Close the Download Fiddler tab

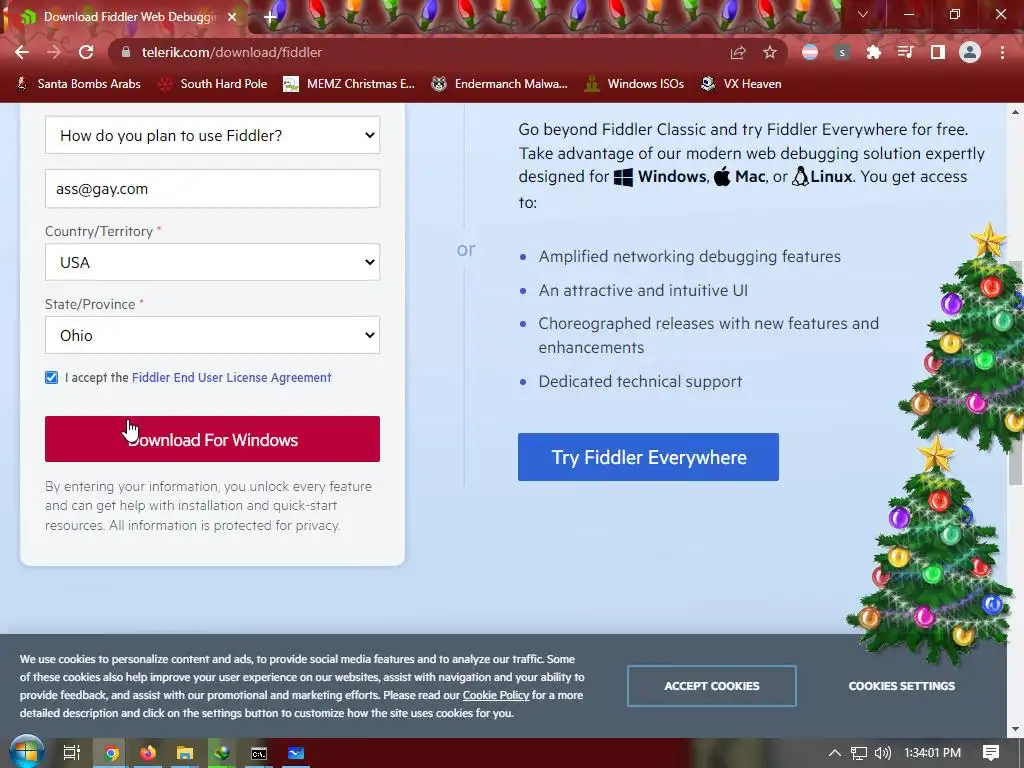[x=232, y=17]
